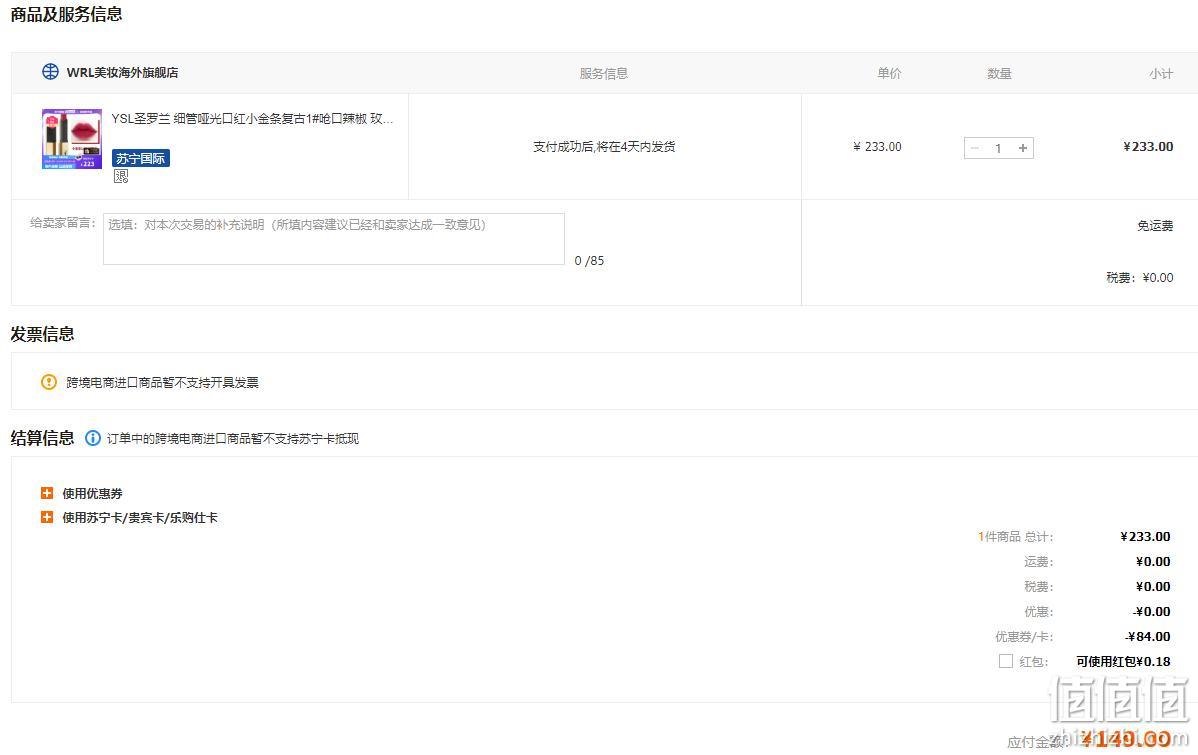Click the 1件商品 总计 amount ¥233.00
The image size is (1198, 755).
1145,536
